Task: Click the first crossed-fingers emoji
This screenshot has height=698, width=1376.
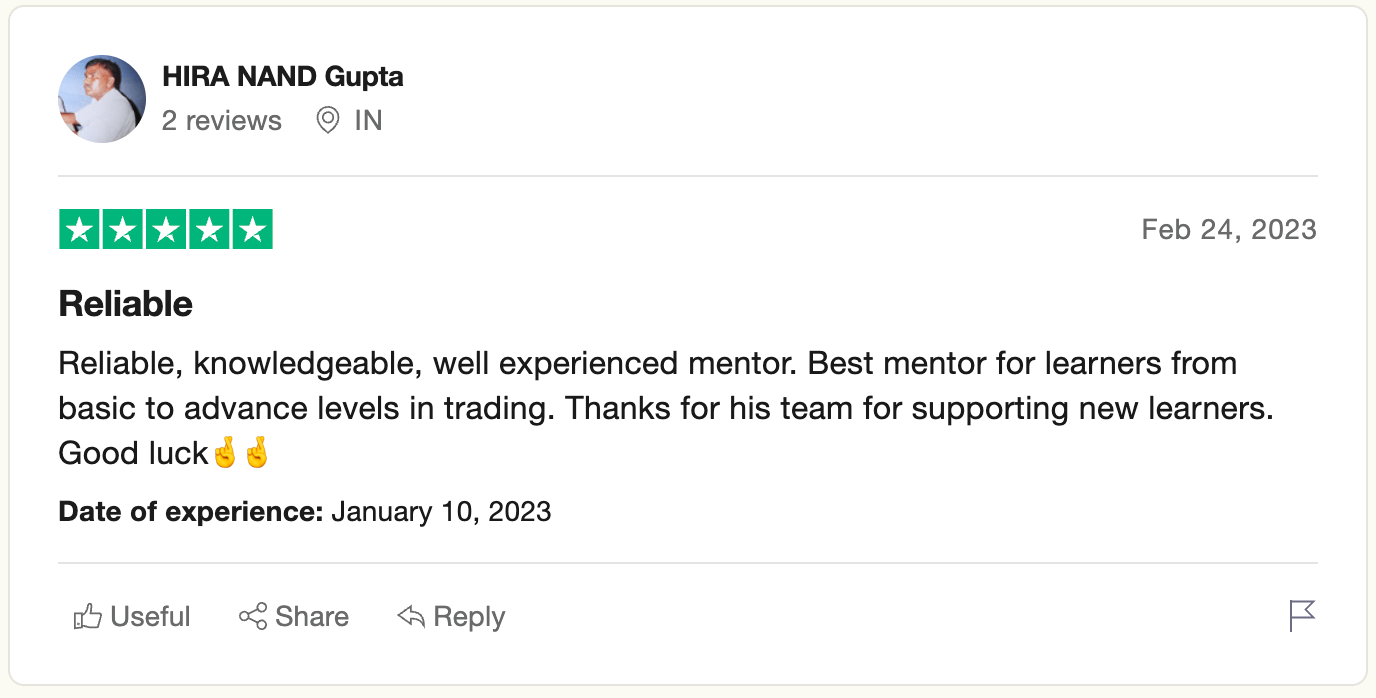Action: (226, 453)
